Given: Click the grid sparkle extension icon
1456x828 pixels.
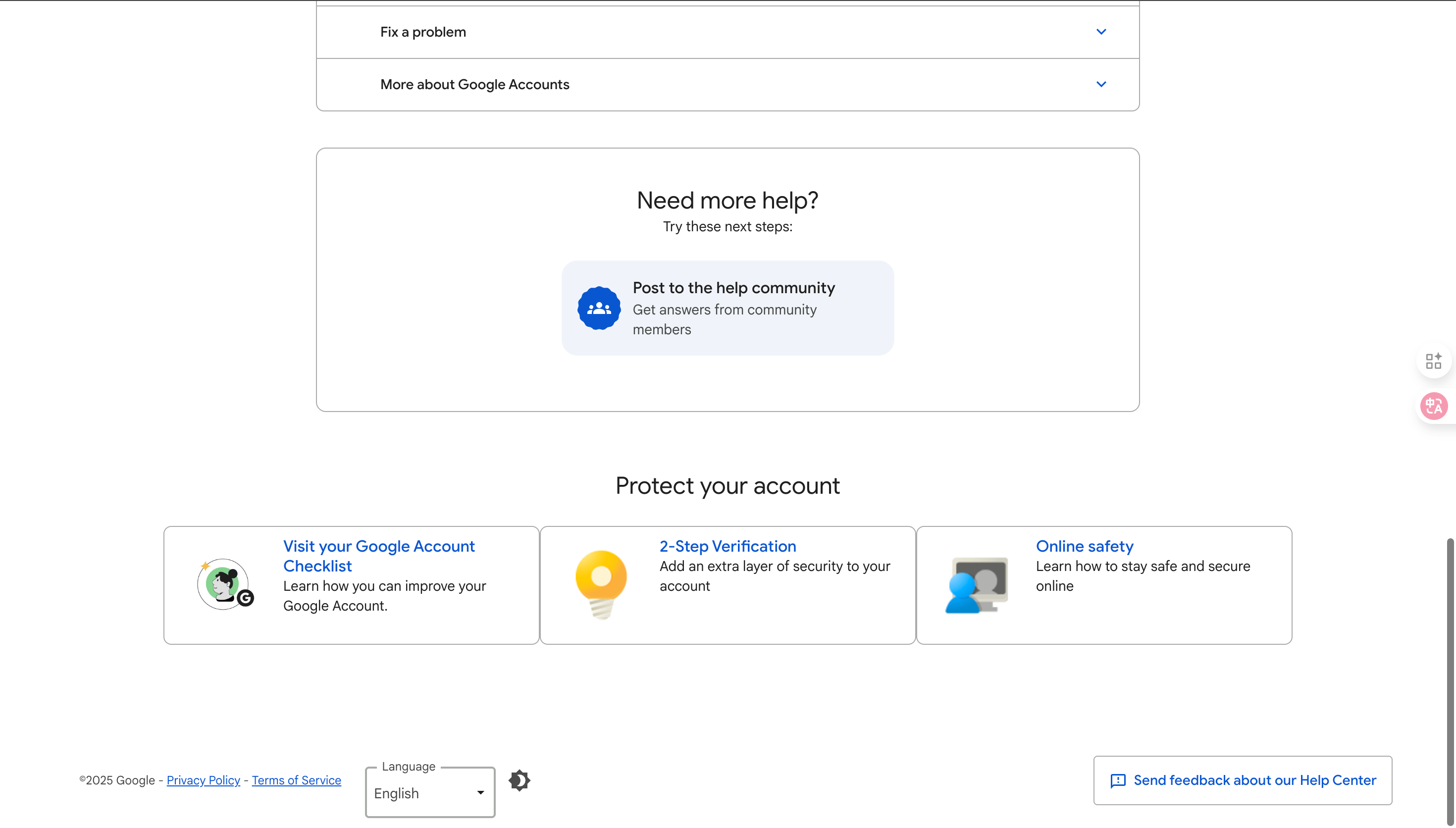Looking at the screenshot, I should pyautogui.click(x=1434, y=361).
